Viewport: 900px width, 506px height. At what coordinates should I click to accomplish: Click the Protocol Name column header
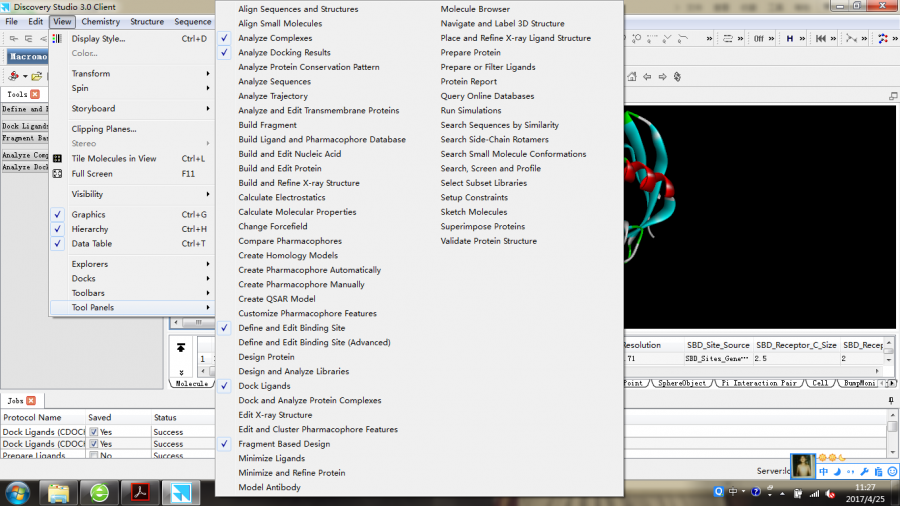43,418
